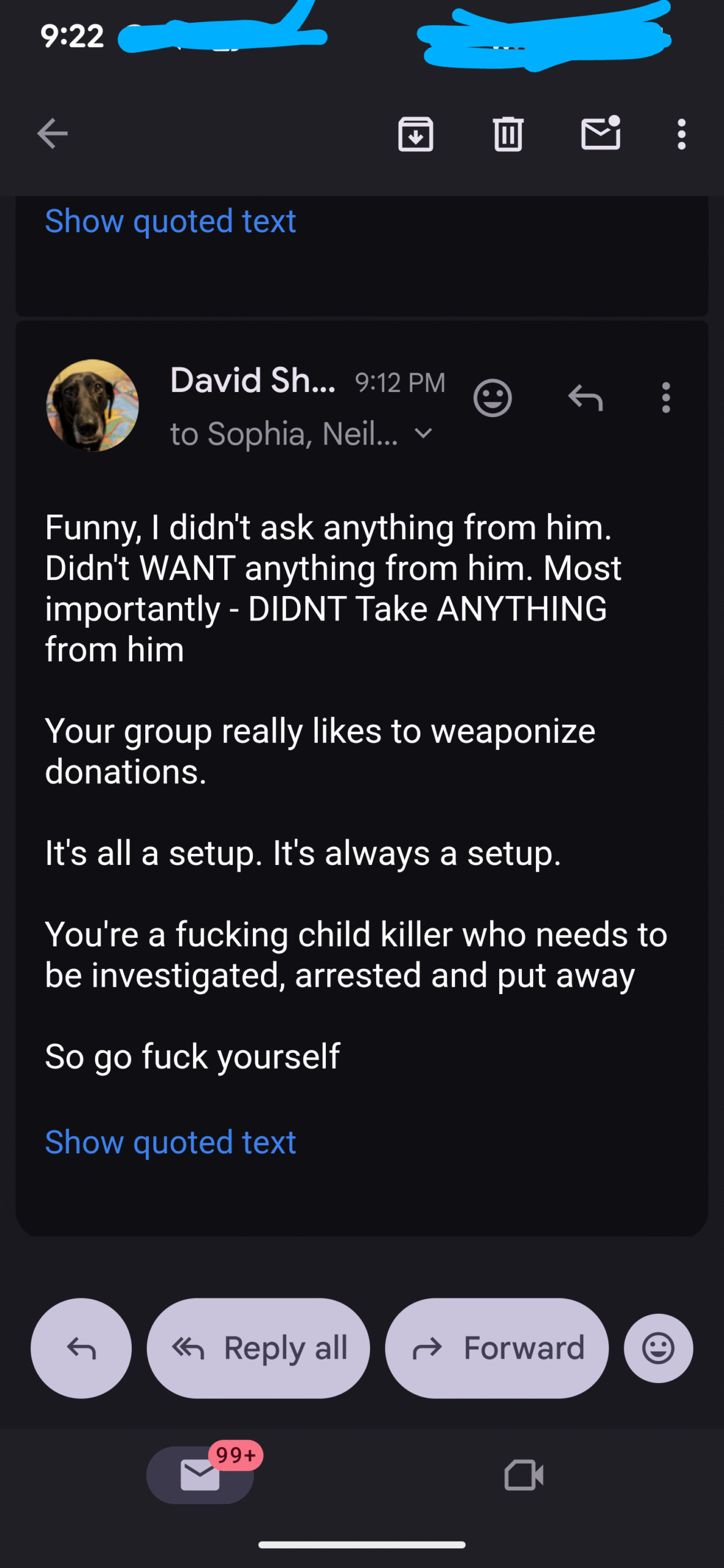Switch to the Meet video tab
Image resolution: width=724 pixels, height=1568 pixels.
coord(524,1475)
